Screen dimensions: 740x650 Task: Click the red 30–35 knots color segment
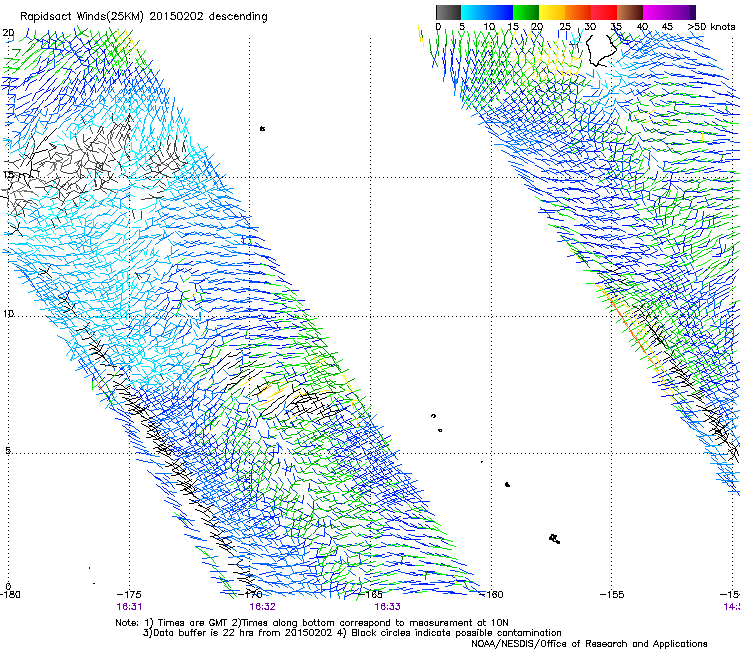pos(604,12)
